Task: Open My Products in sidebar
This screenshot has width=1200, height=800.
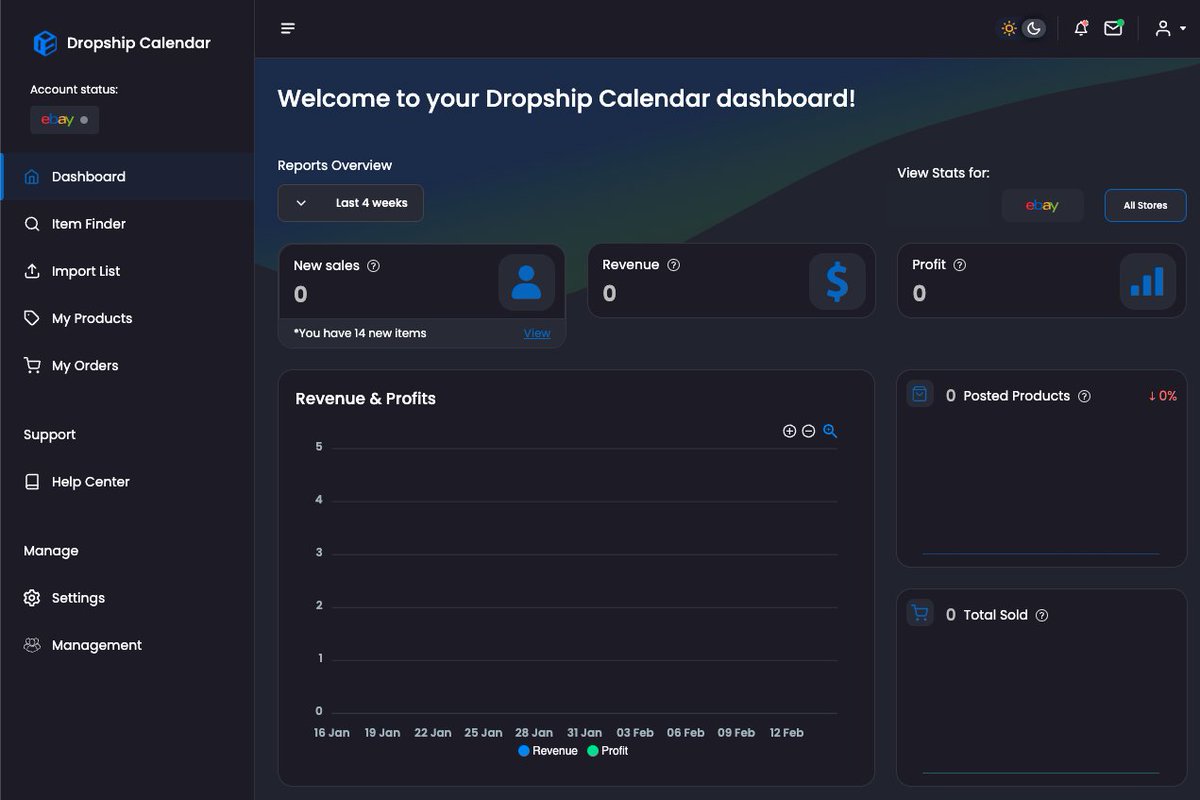Action: (127, 318)
